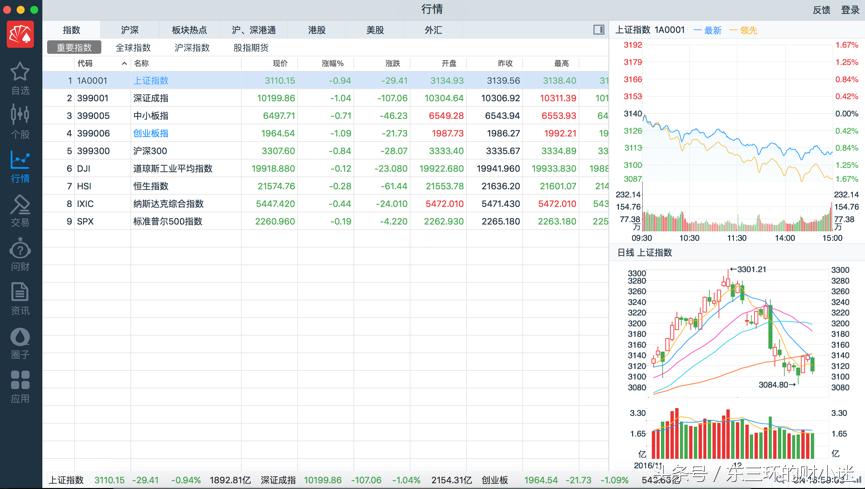Select the 沪深指数 sub-tab
This screenshot has width=865, height=489.
(192, 47)
